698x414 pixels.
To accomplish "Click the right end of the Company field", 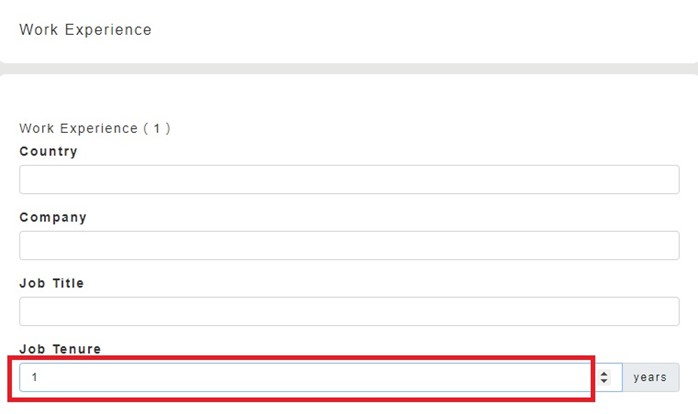I will (665, 246).
